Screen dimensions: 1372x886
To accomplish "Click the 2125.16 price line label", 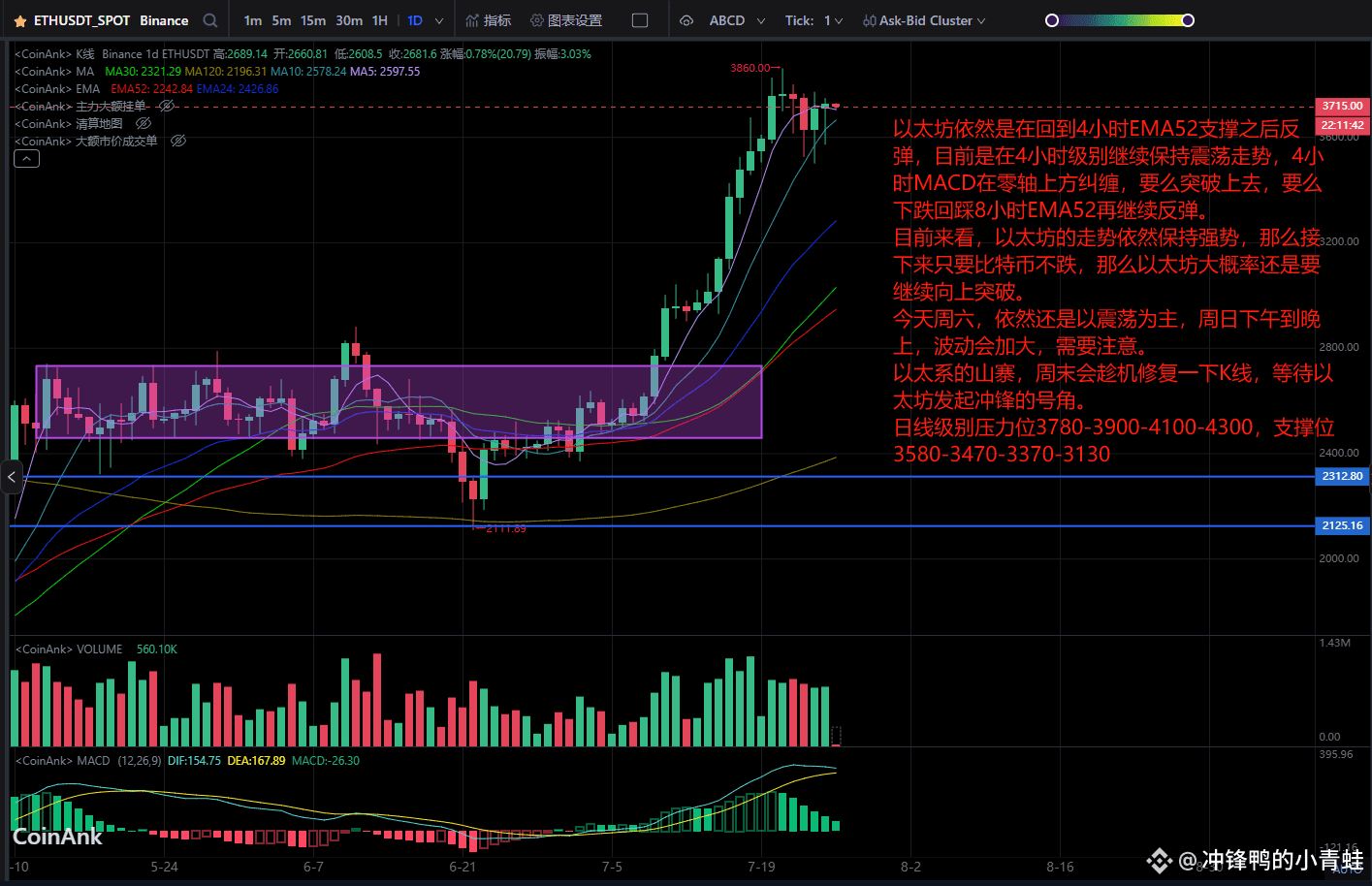I will click(1343, 525).
